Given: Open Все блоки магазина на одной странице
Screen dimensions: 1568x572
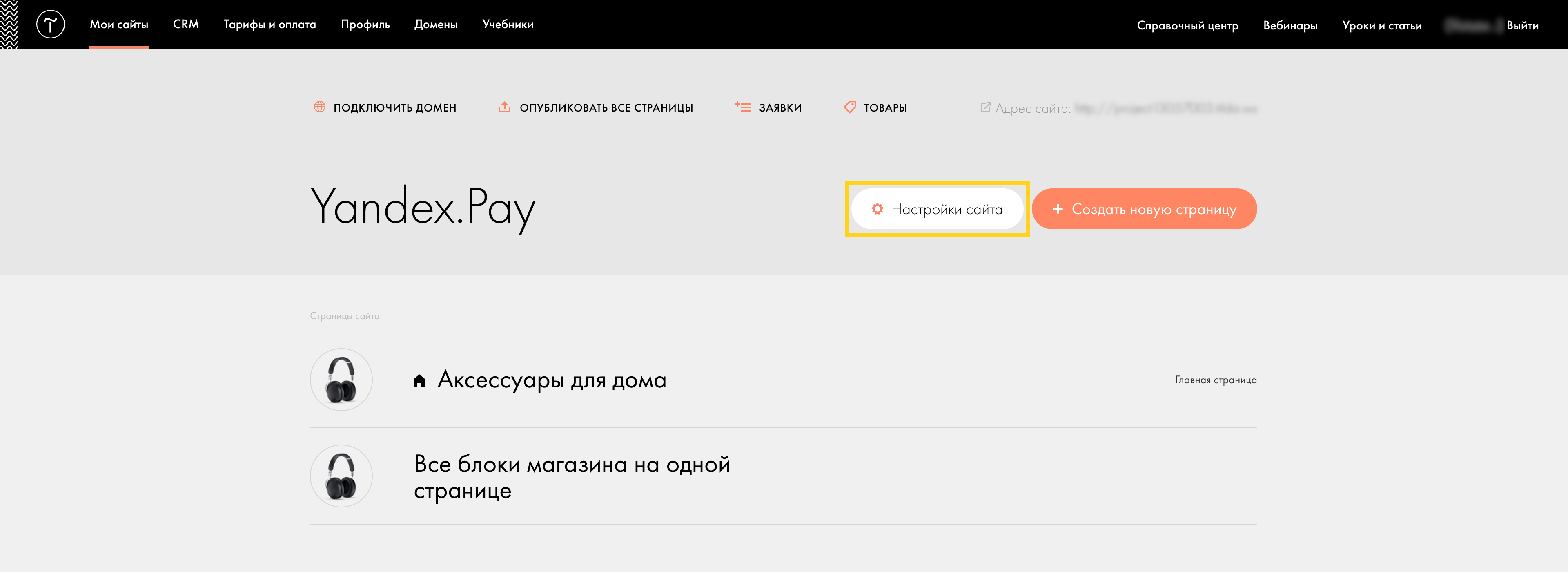Looking at the screenshot, I should [x=572, y=477].
